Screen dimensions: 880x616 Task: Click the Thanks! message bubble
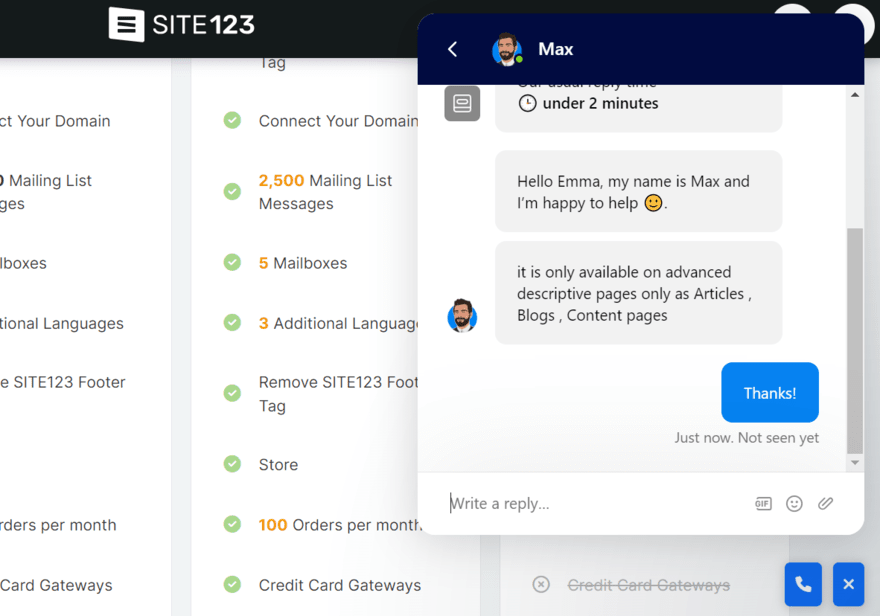pyautogui.click(x=770, y=392)
